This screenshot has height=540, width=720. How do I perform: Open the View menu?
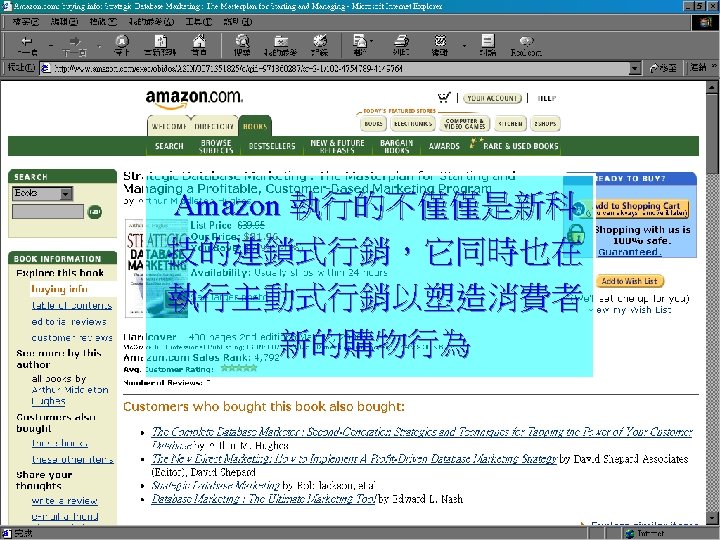(x=103, y=22)
